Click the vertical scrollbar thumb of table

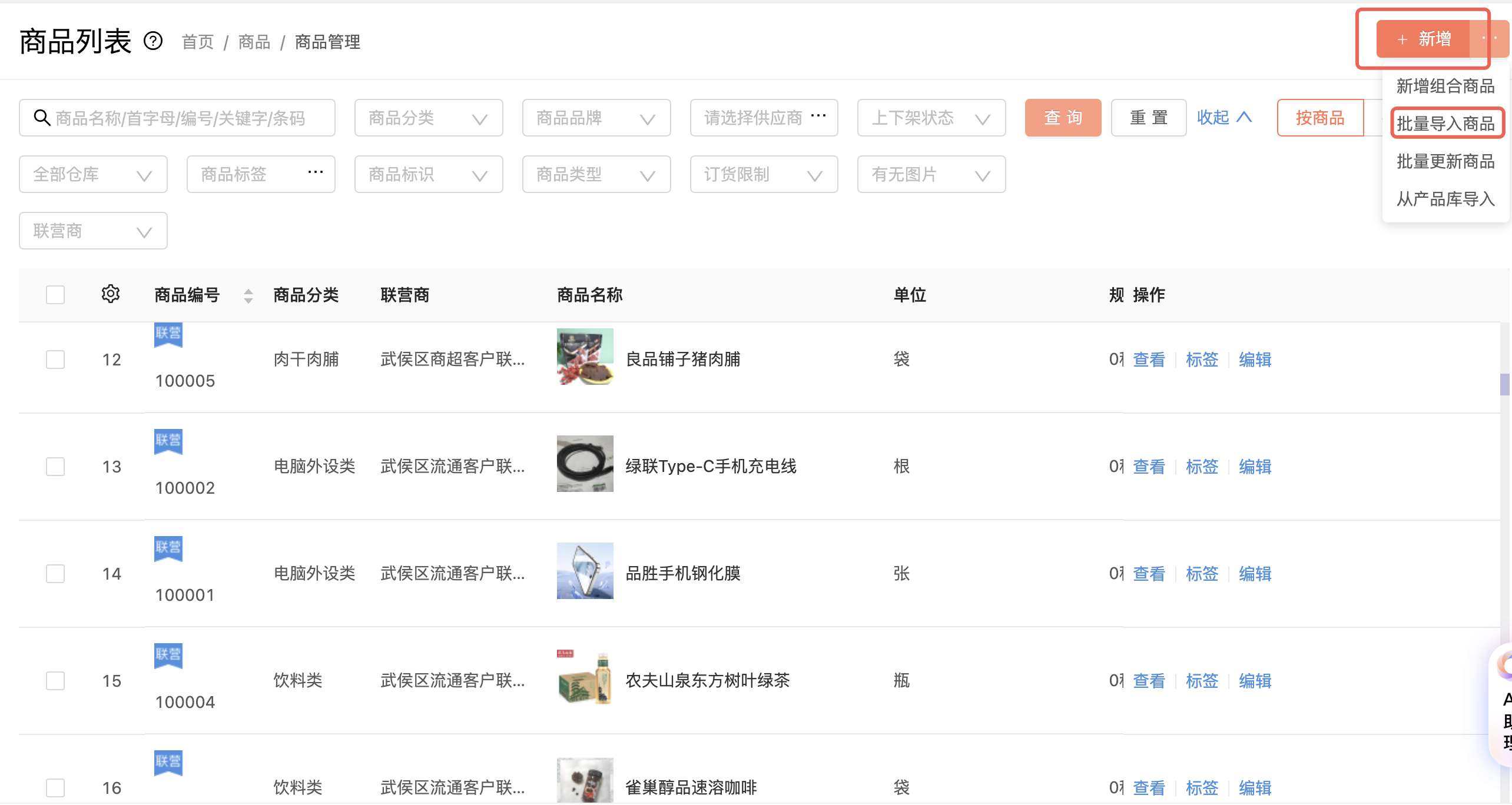[1506, 384]
